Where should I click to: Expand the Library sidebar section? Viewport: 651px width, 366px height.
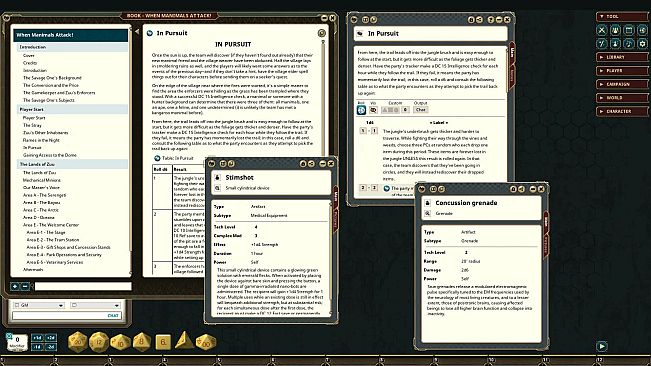622,57
